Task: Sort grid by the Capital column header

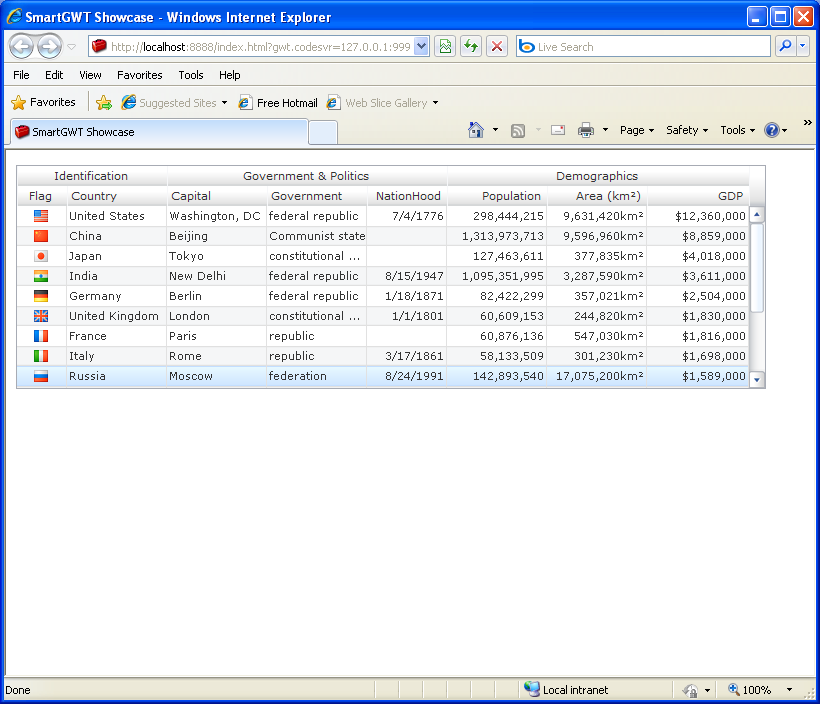Action: 217,196
